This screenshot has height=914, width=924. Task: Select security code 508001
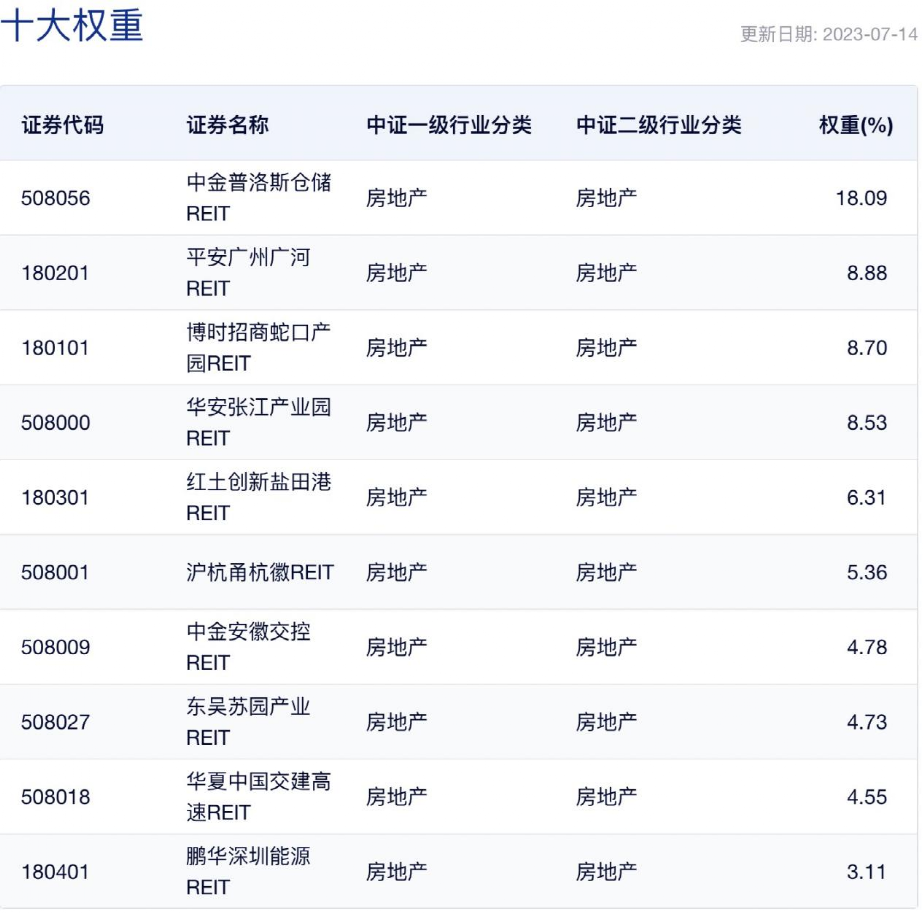[x=55, y=572]
